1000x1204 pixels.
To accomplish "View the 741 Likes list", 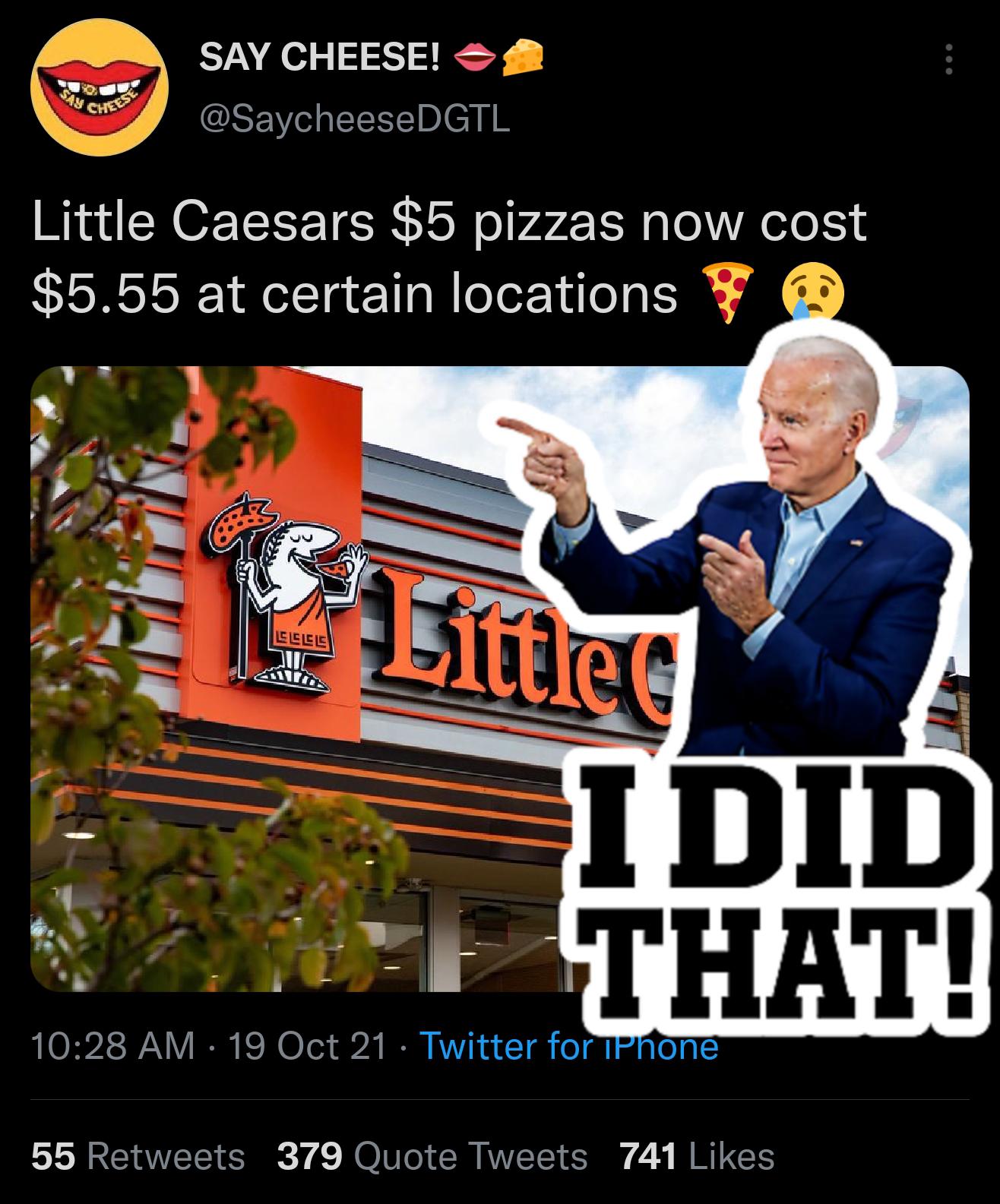I will point(698,1157).
